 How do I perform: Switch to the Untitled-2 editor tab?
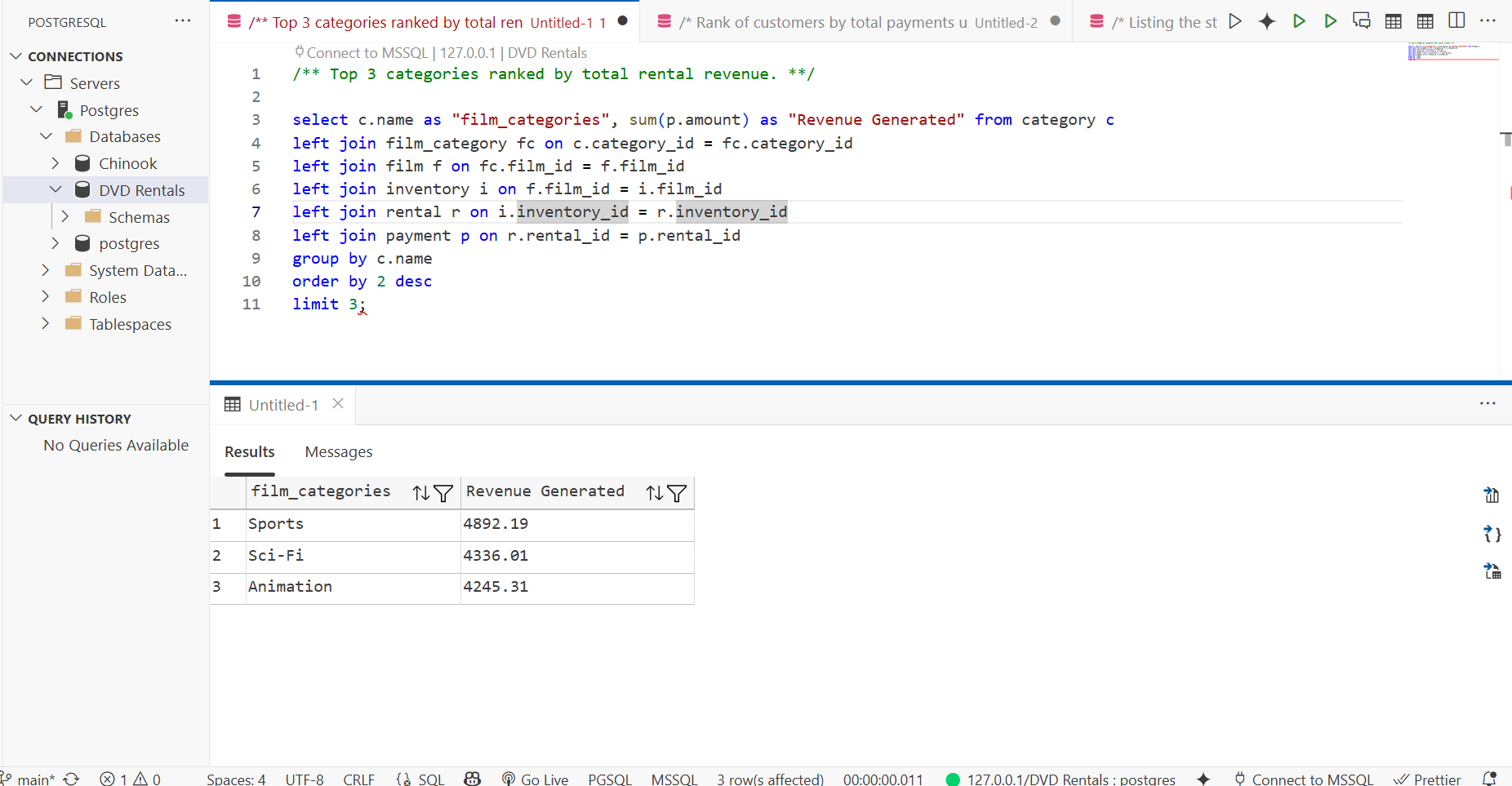pyautogui.click(x=857, y=22)
